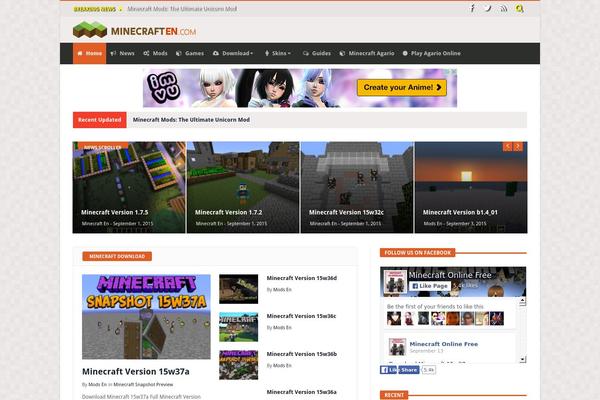Click the Facebook Like button below widget
Viewport: 600px width, 400px height.
[389, 370]
